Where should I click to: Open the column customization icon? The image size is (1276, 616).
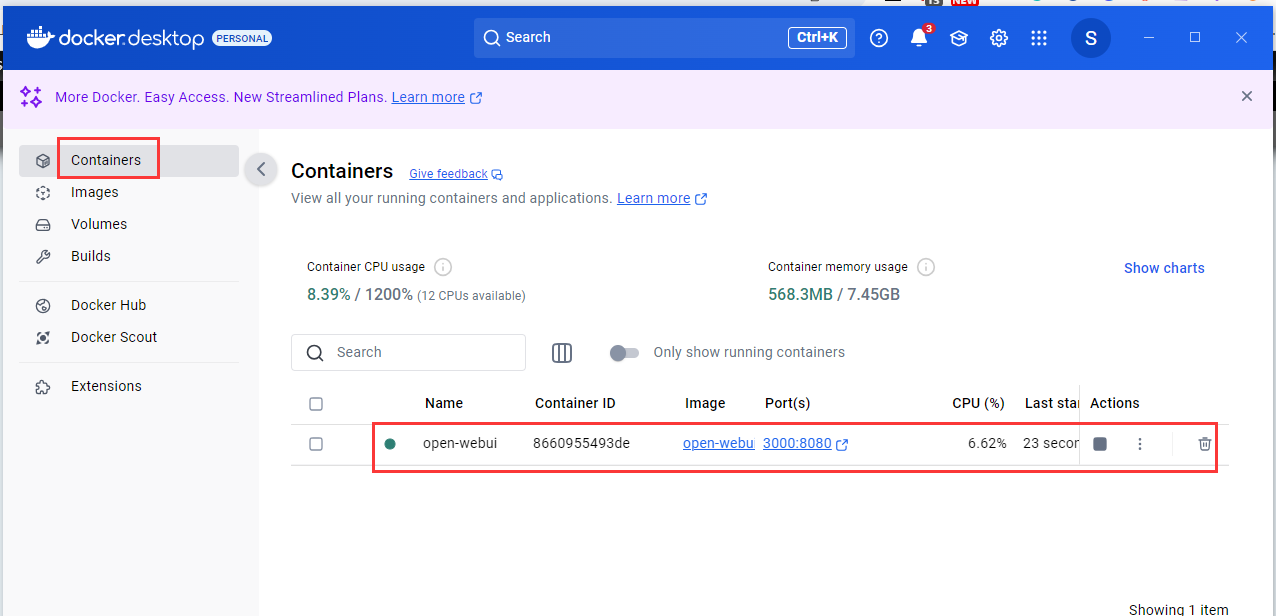coord(562,352)
